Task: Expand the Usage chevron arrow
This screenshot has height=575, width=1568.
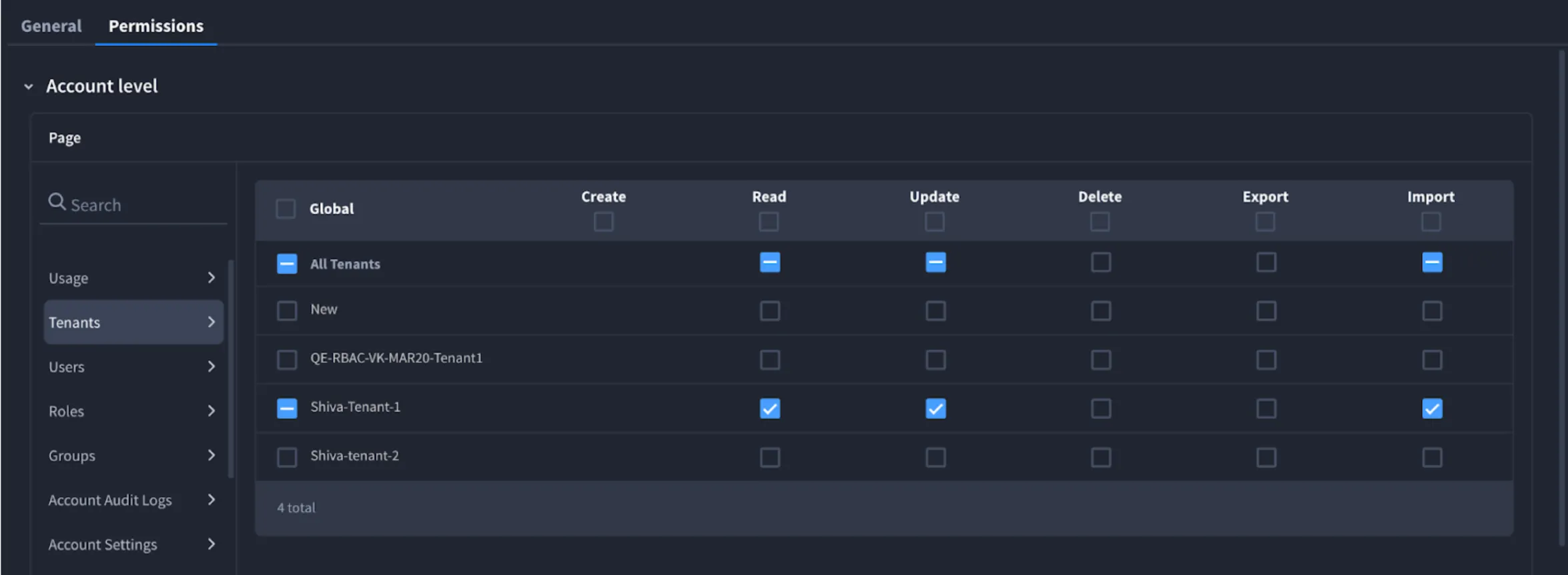Action: point(212,277)
